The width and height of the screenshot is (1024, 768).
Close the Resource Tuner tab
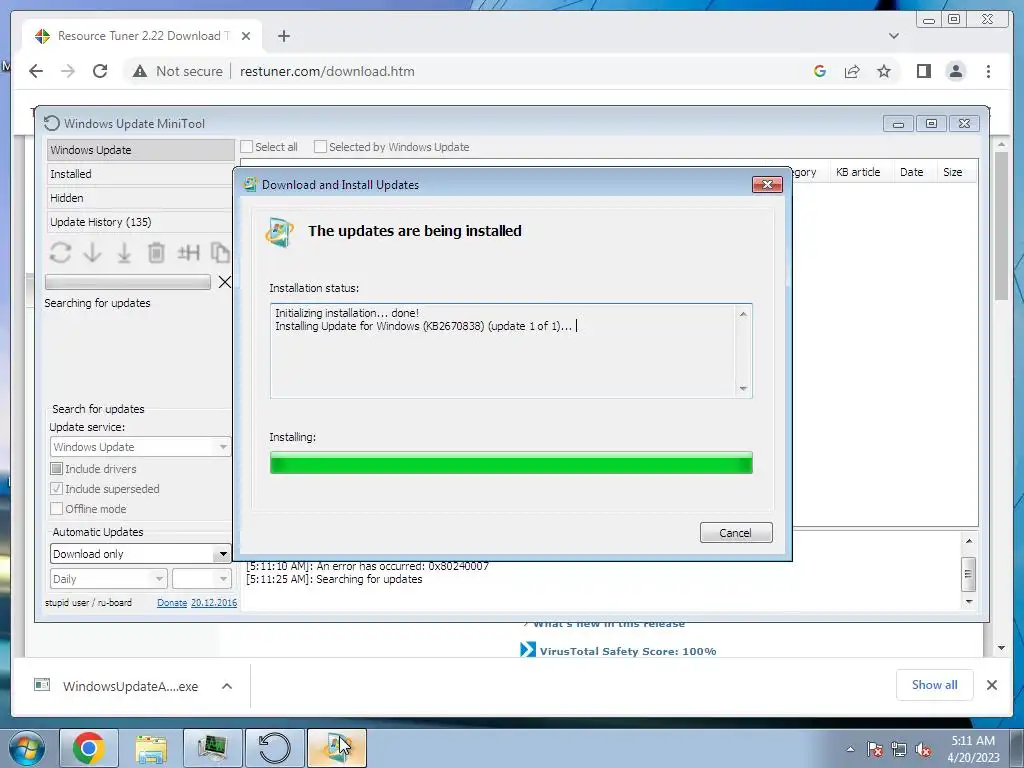pyautogui.click(x=246, y=36)
